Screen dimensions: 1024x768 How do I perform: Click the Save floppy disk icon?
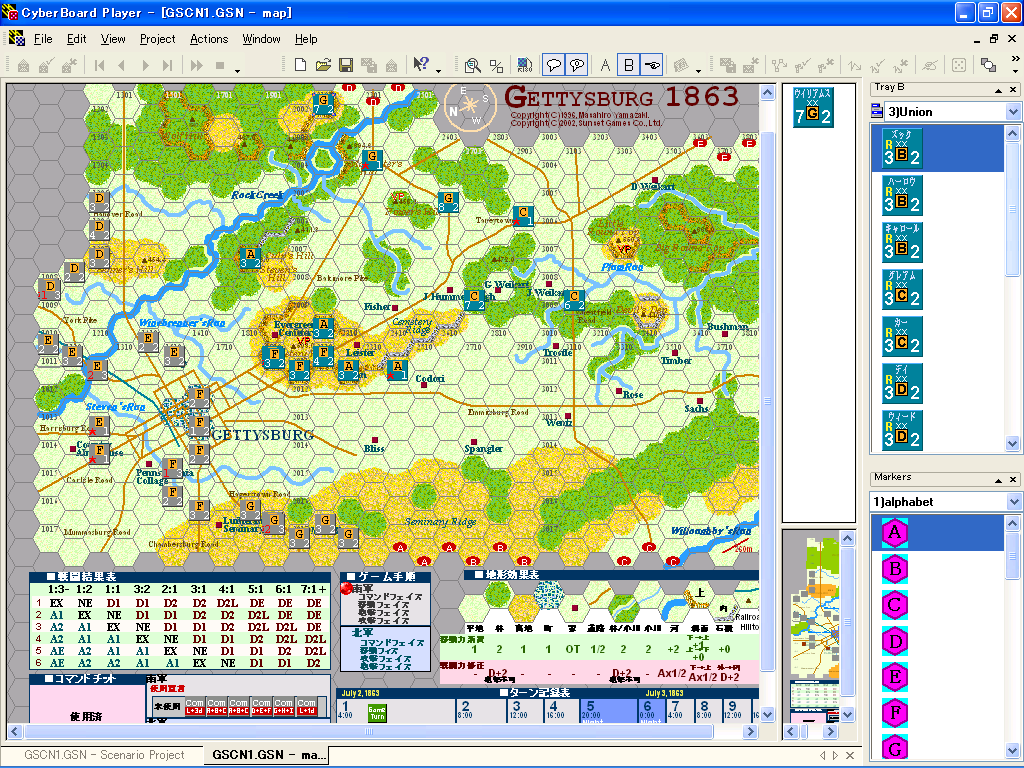[346, 65]
